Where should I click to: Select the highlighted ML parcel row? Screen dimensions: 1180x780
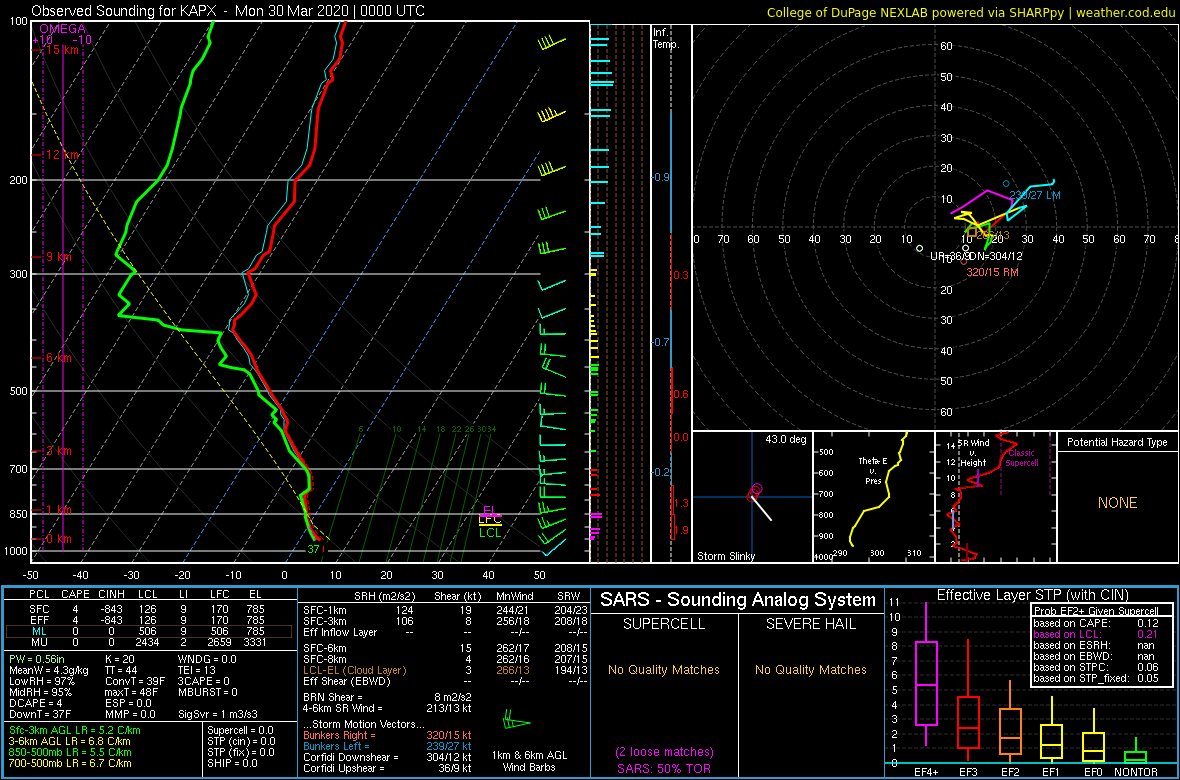point(150,631)
